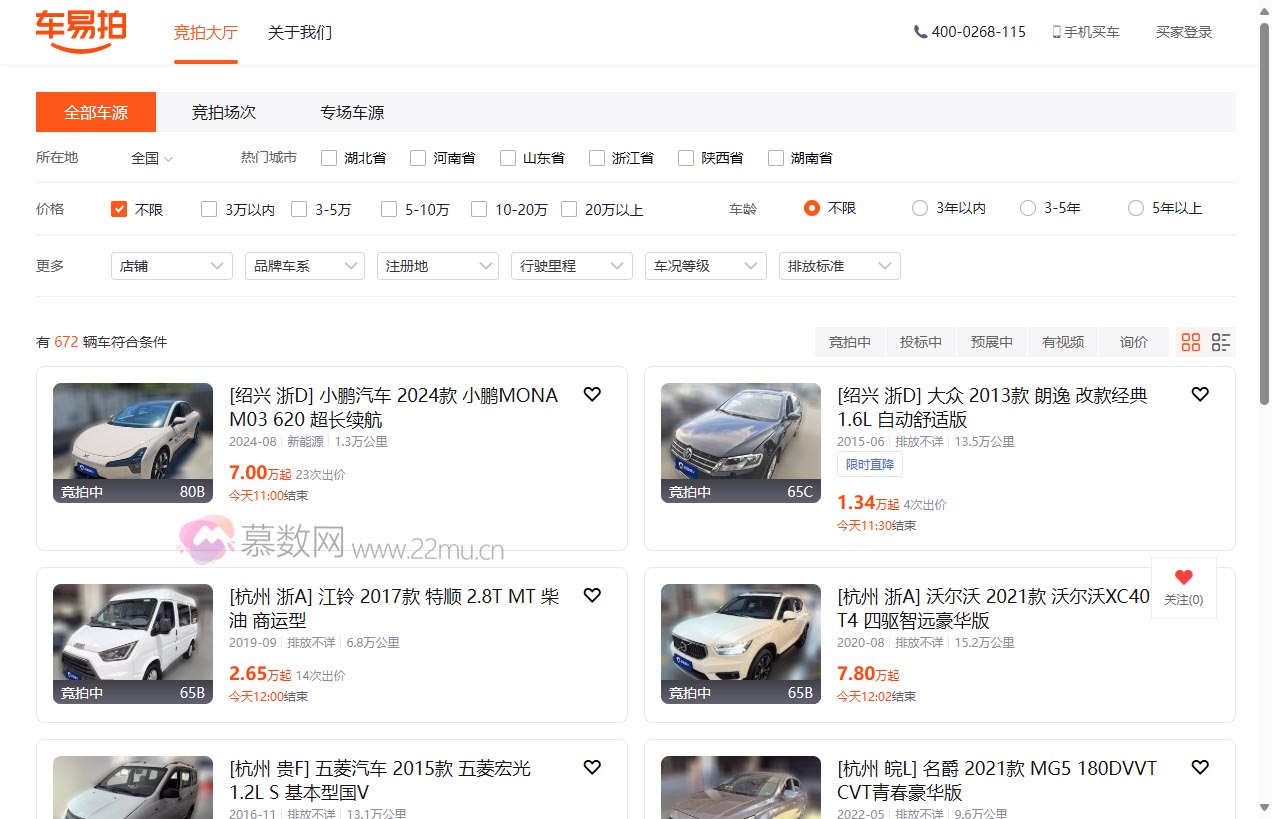Open the 排放标准 dropdown

pyautogui.click(x=839, y=266)
